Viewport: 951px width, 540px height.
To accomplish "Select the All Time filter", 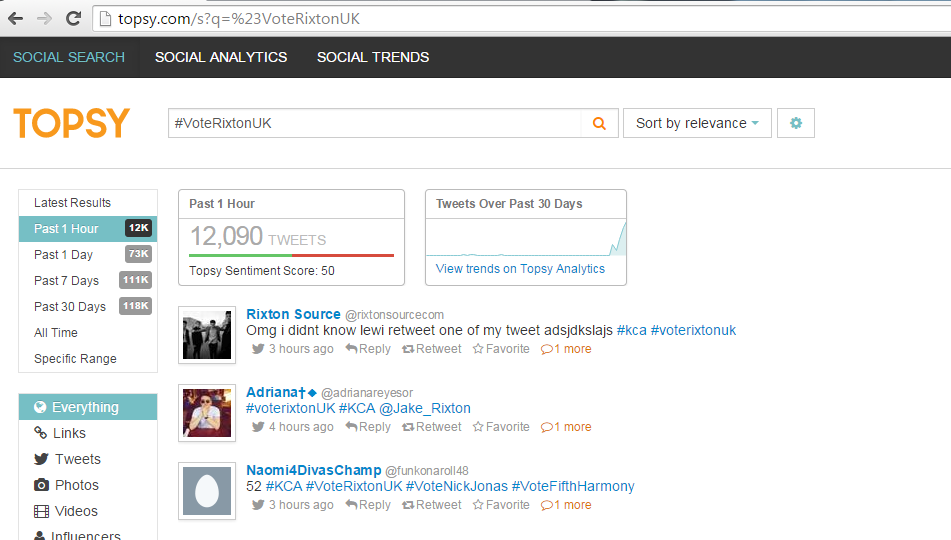I will click(x=88, y=333).
